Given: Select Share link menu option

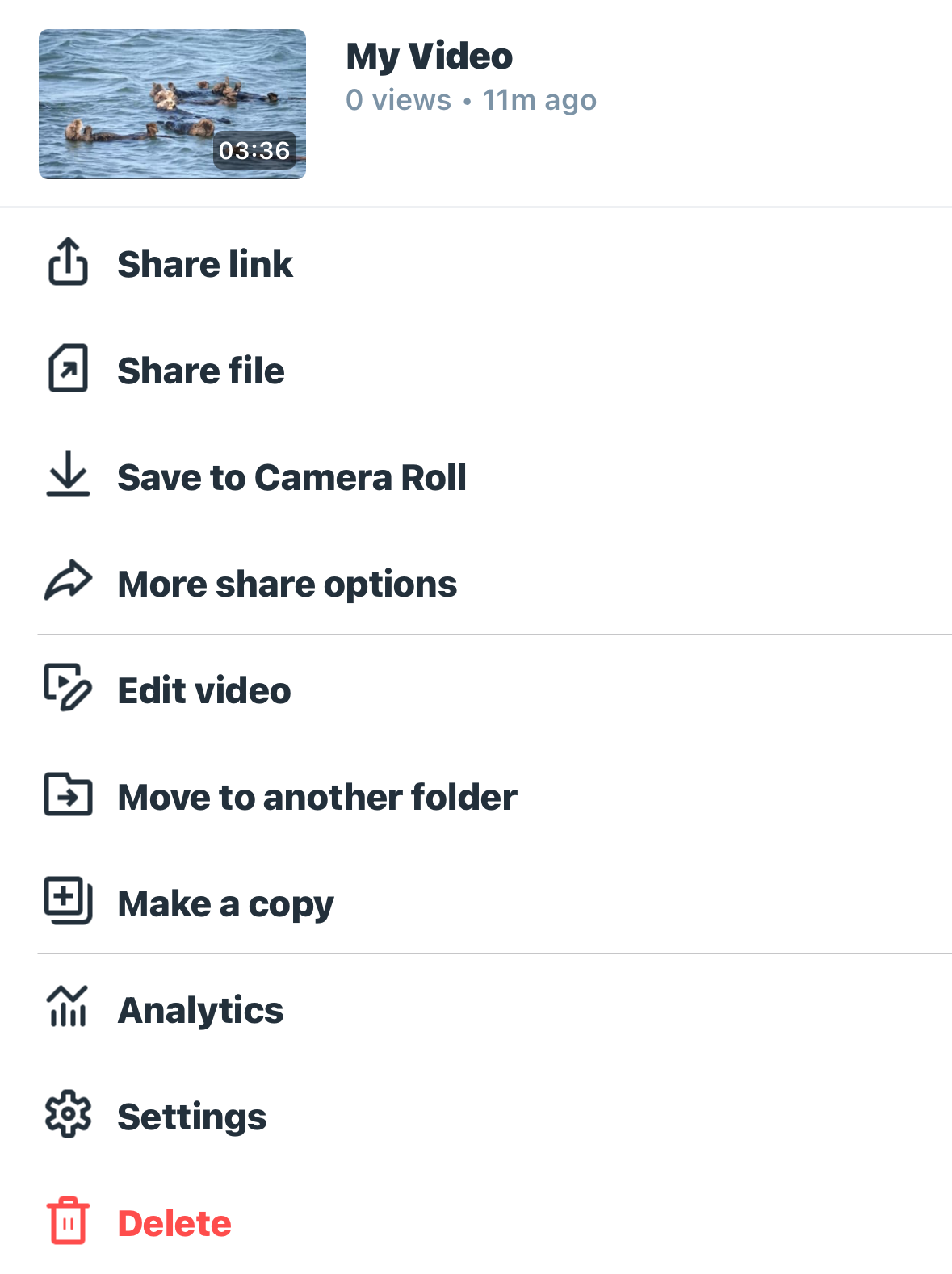Looking at the screenshot, I should pos(205,264).
